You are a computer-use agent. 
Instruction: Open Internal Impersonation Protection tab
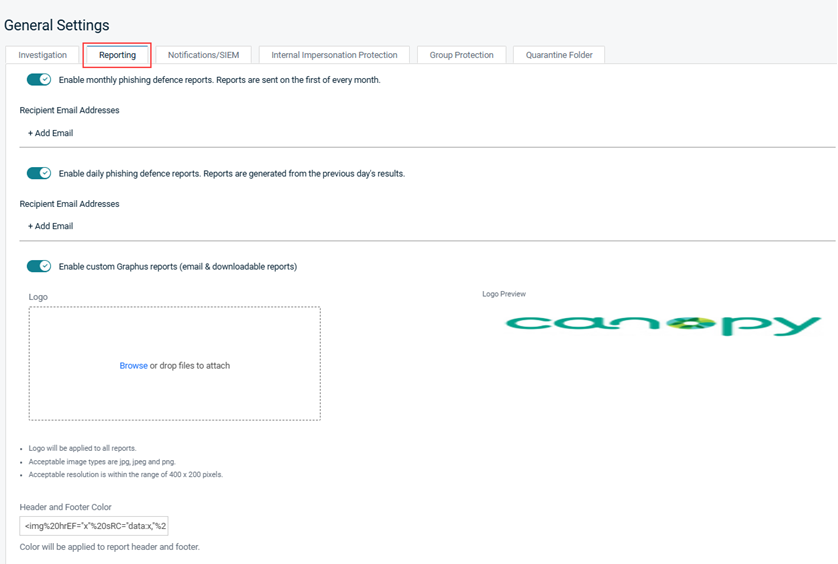[334, 55]
